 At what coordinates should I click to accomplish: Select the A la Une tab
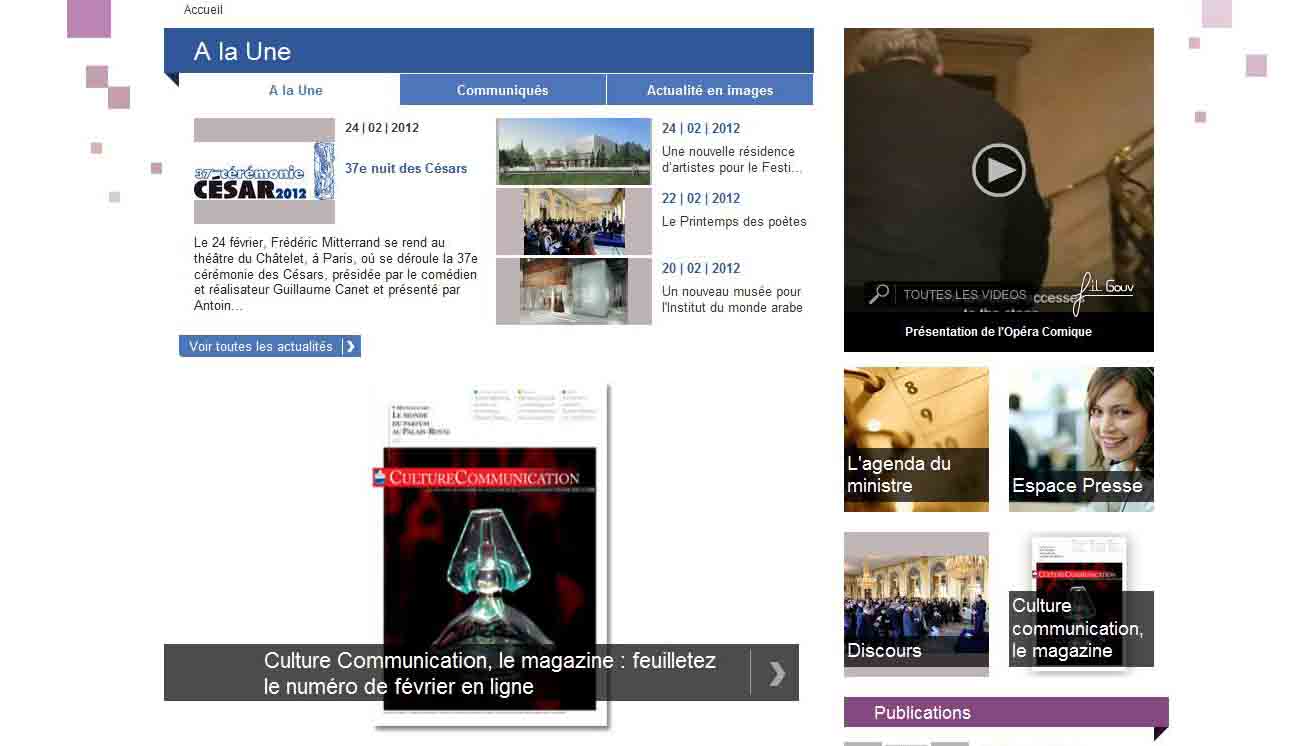295,90
